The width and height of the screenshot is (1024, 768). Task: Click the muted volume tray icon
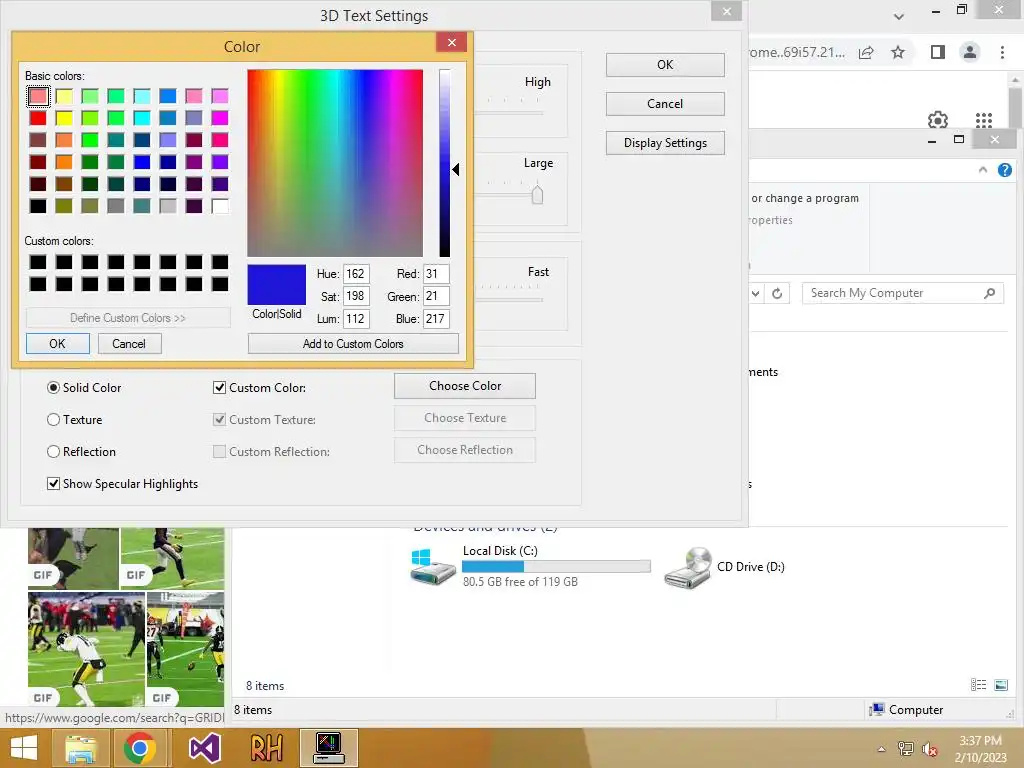[929, 749]
